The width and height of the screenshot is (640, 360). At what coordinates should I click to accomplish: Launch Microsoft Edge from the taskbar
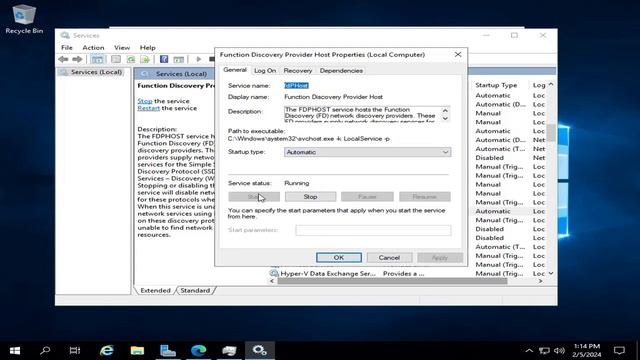[198, 351]
